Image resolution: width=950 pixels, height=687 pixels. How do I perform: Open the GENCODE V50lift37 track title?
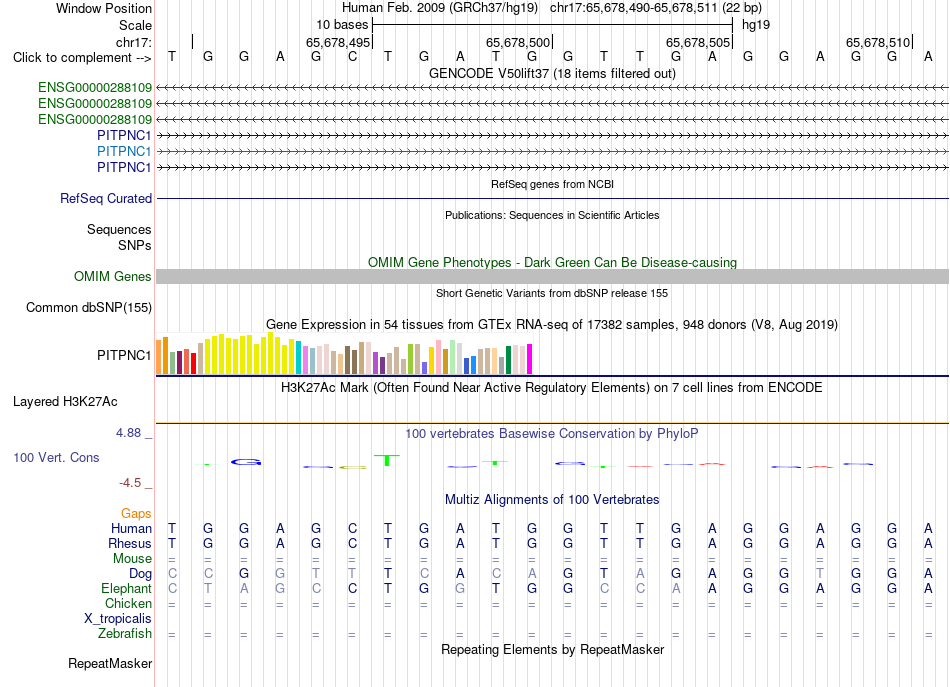coord(552,73)
